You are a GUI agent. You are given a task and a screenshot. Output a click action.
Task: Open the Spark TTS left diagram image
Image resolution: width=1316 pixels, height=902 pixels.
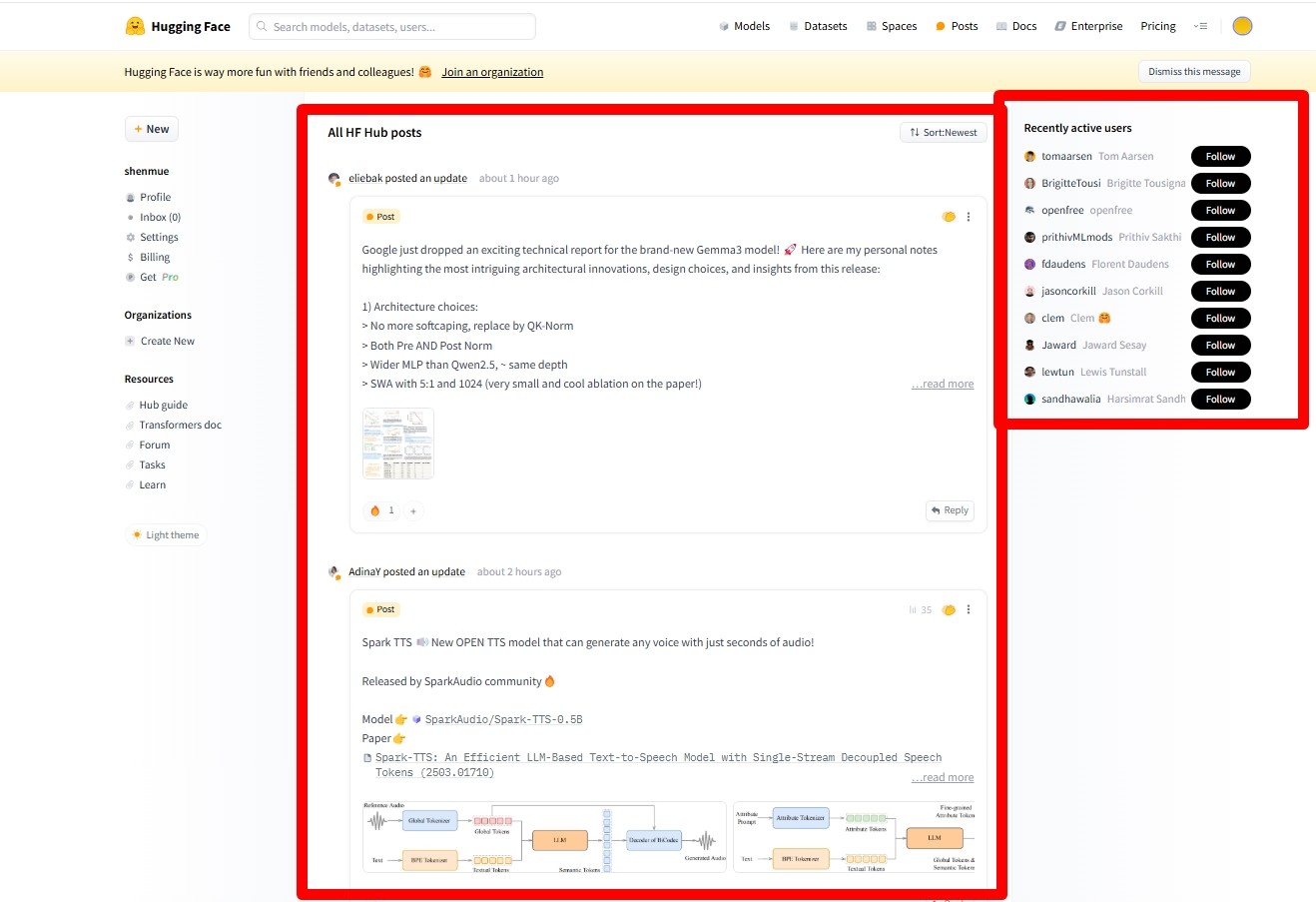coord(544,837)
